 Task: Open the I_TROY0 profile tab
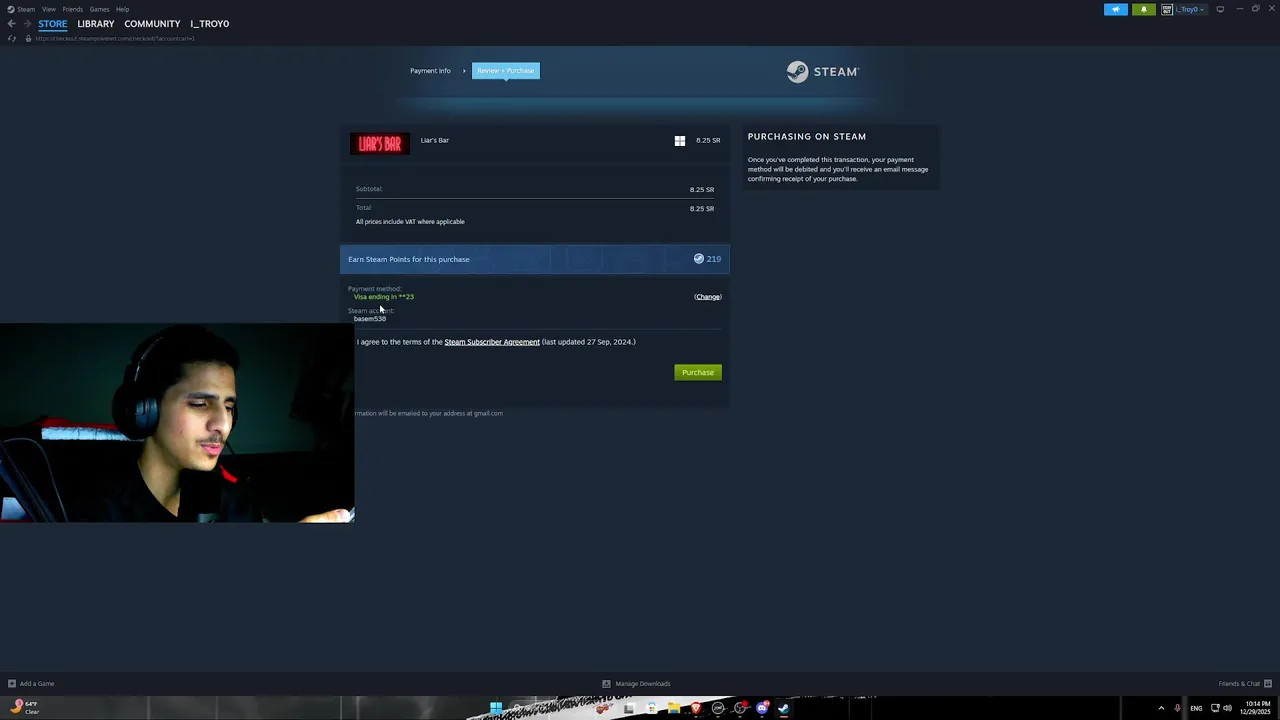click(210, 24)
